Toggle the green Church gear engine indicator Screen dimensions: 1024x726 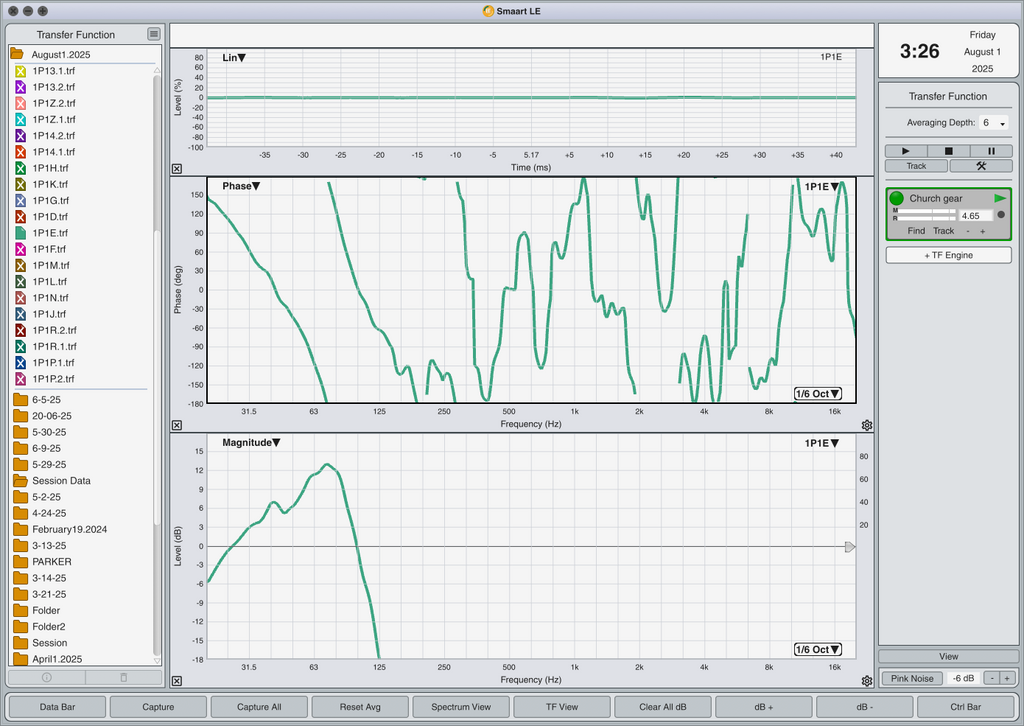tap(897, 198)
